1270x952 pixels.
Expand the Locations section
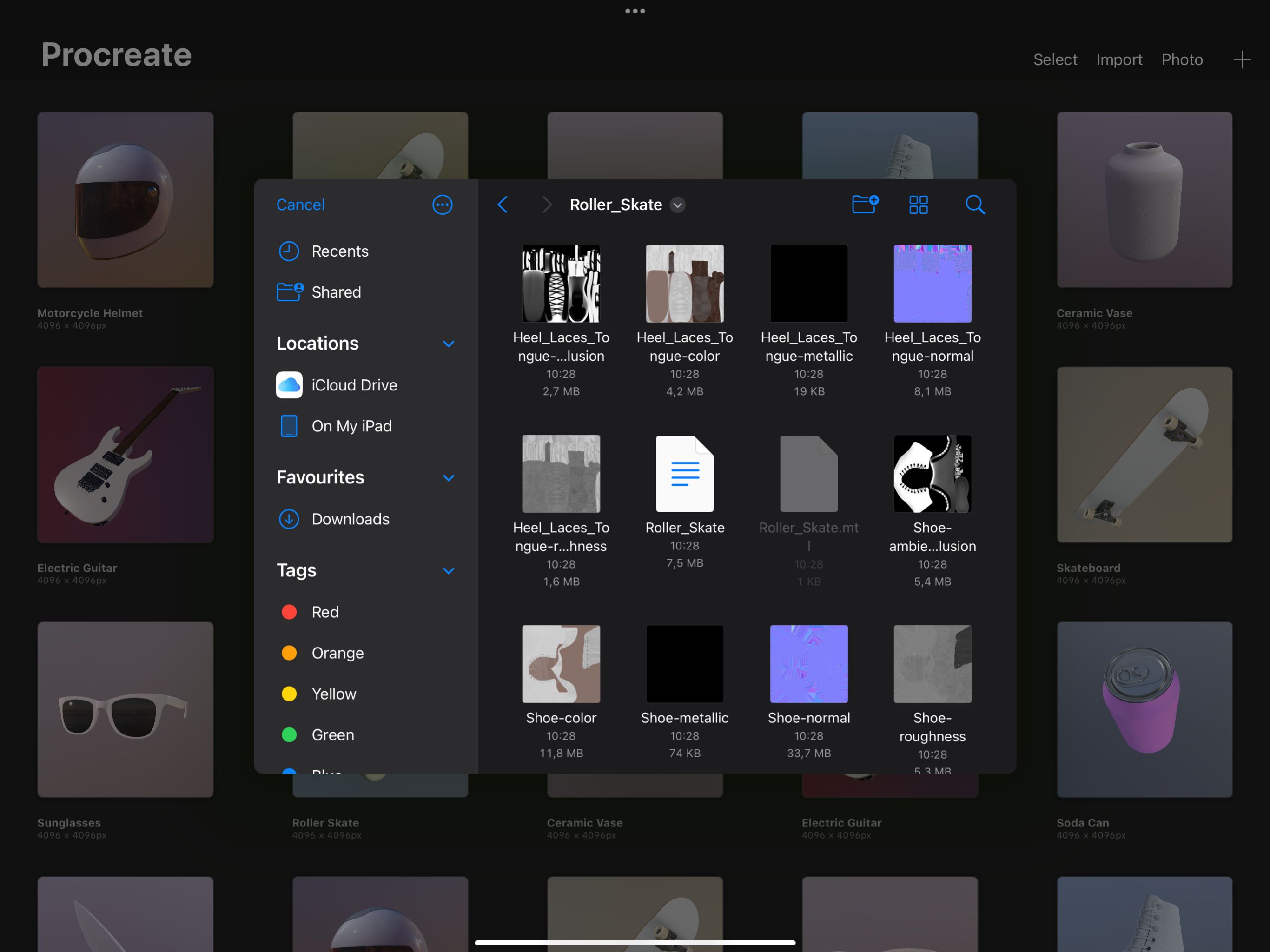[447, 343]
